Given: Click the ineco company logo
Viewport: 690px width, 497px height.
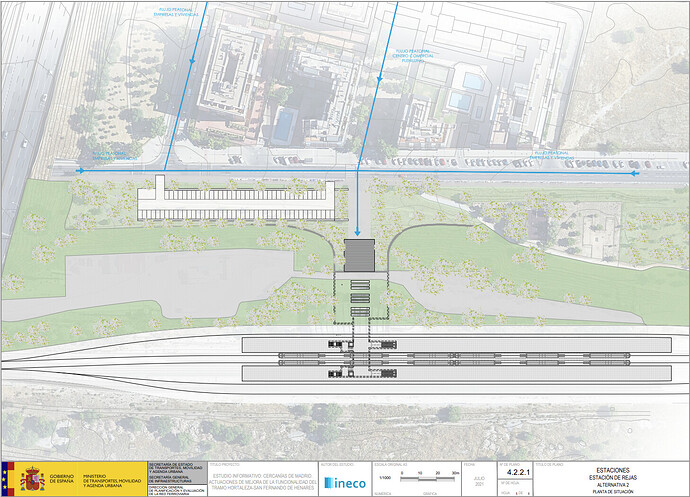Looking at the screenshot, I should pyautogui.click(x=345, y=483).
